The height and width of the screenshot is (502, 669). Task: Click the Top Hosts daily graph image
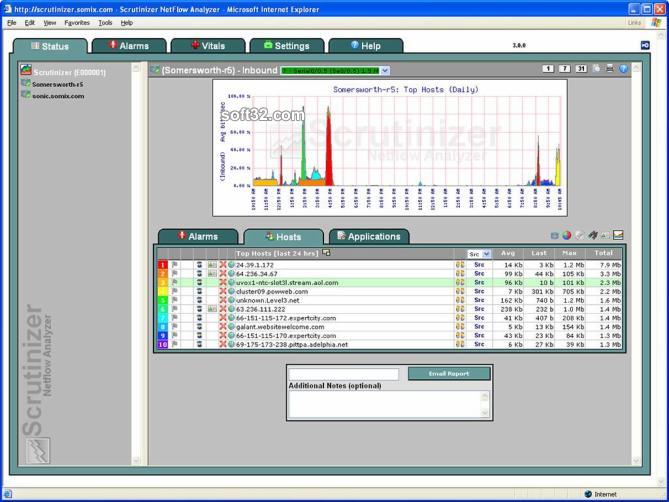pyautogui.click(x=390, y=148)
